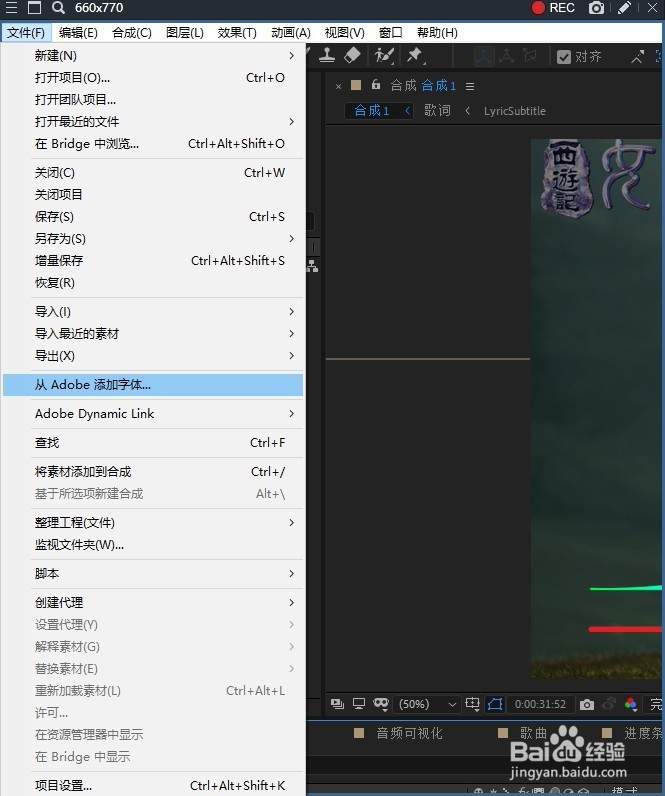Choose 打开项目(O)... menu item

point(153,78)
